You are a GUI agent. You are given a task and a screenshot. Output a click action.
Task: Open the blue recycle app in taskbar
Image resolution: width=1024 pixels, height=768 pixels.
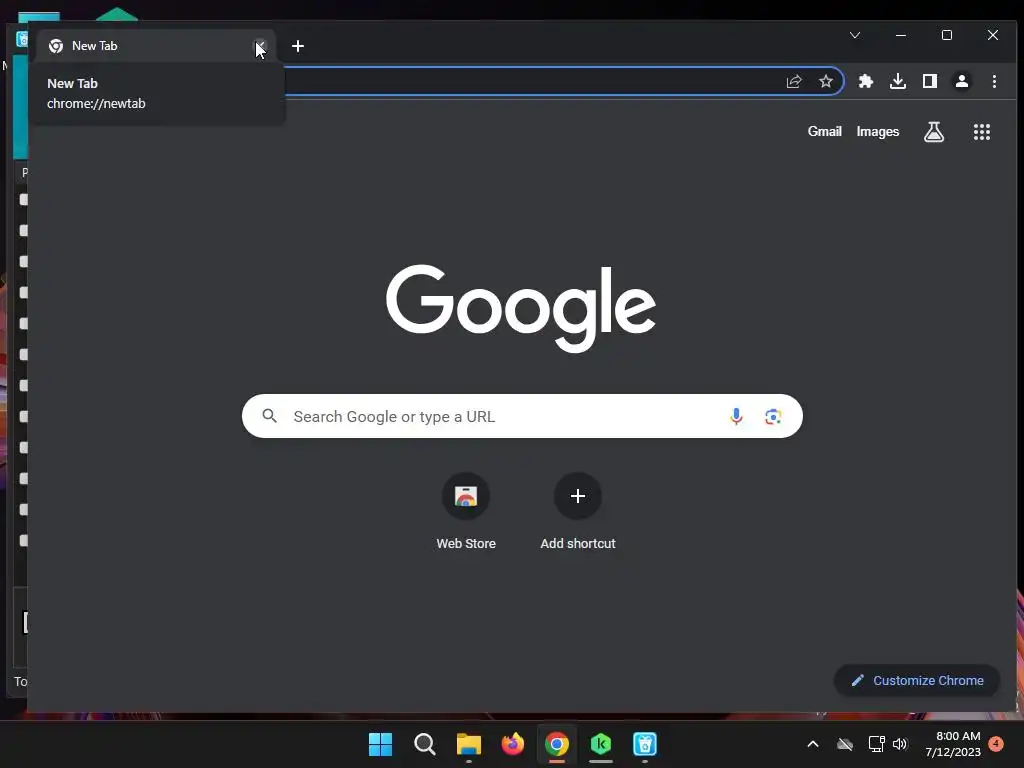(645, 744)
